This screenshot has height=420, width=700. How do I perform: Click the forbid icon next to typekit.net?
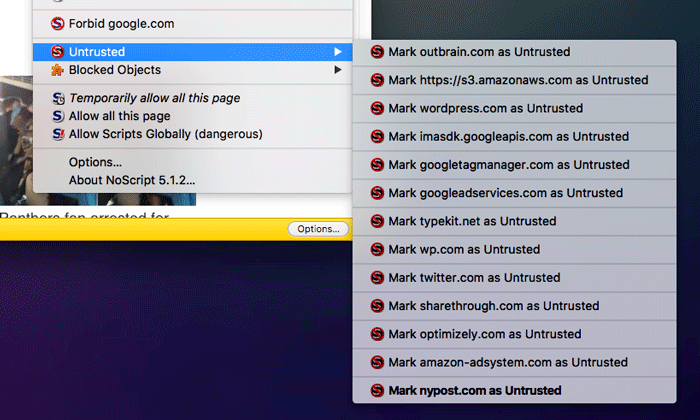(x=377, y=221)
